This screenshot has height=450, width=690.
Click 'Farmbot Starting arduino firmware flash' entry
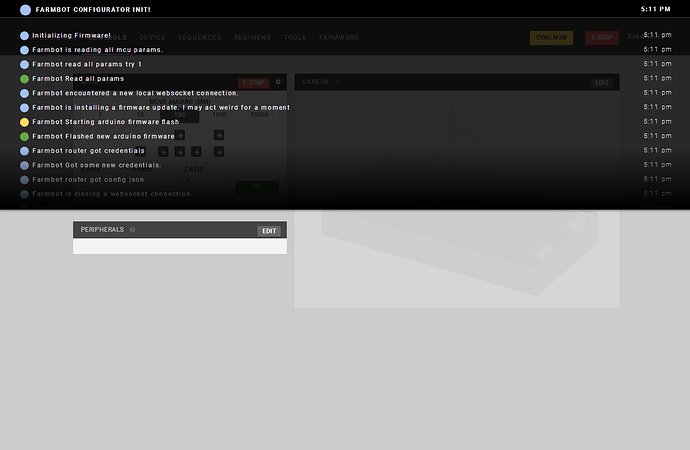point(106,122)
